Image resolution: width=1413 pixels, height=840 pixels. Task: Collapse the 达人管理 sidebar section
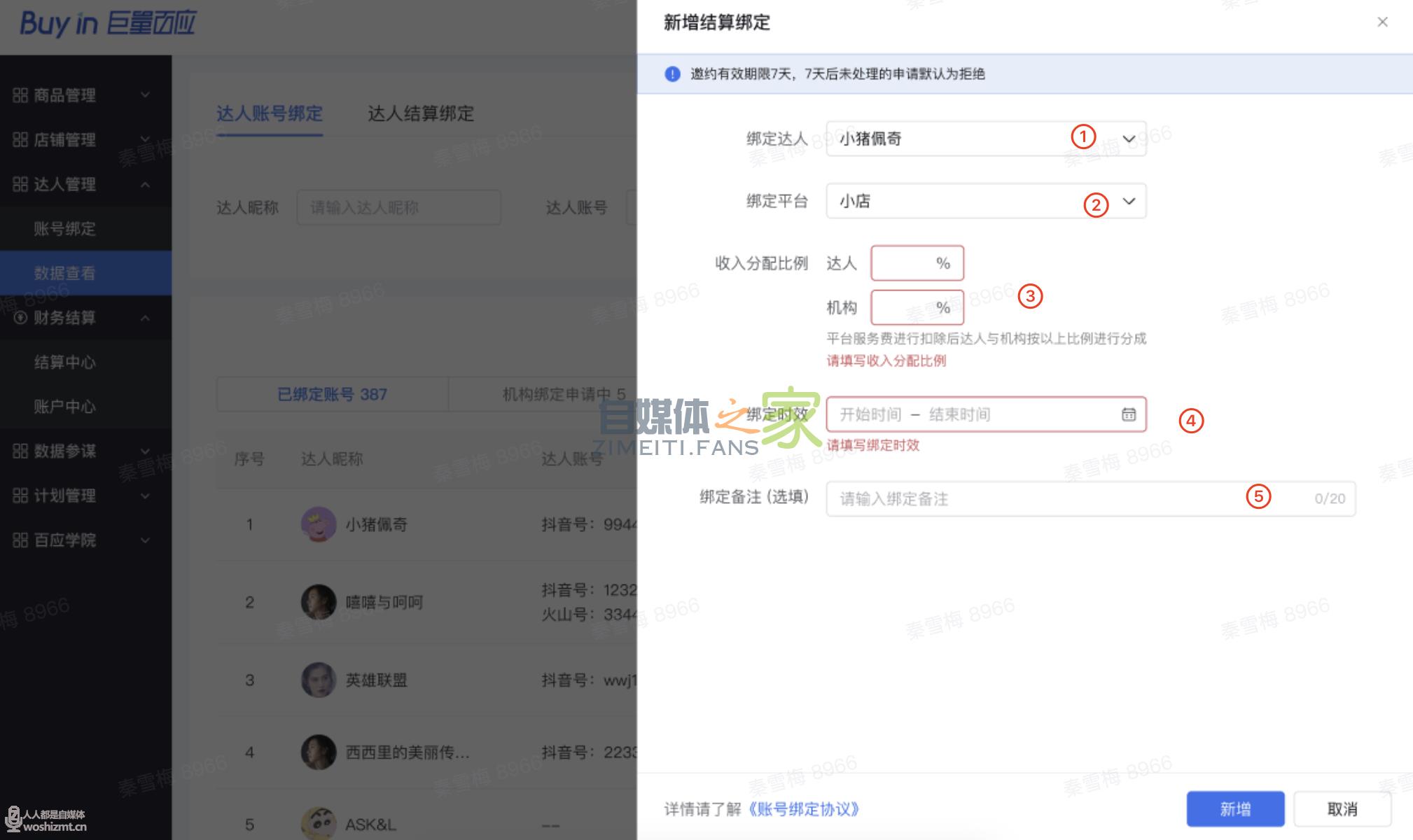145,185
